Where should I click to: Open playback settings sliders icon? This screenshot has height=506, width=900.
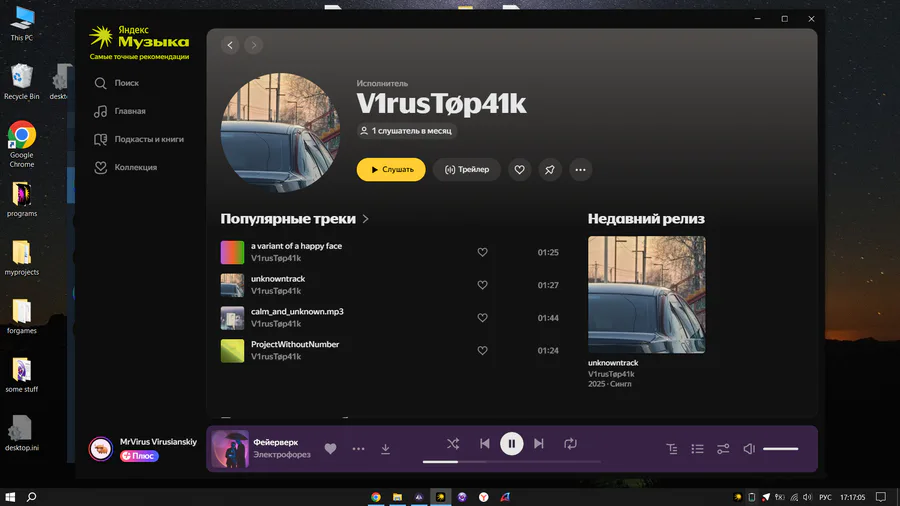(x=723, y=449)
